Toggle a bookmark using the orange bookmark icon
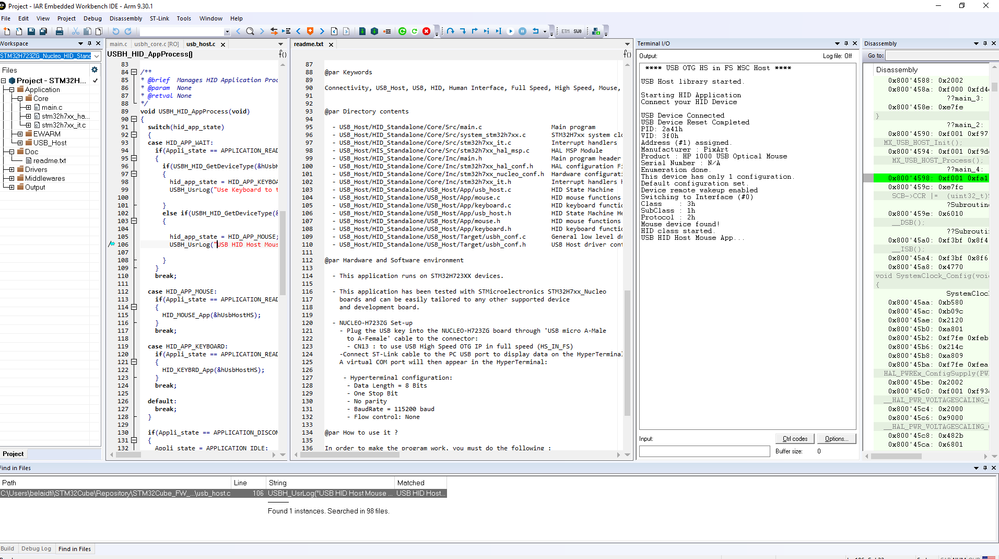 point(310,31)
